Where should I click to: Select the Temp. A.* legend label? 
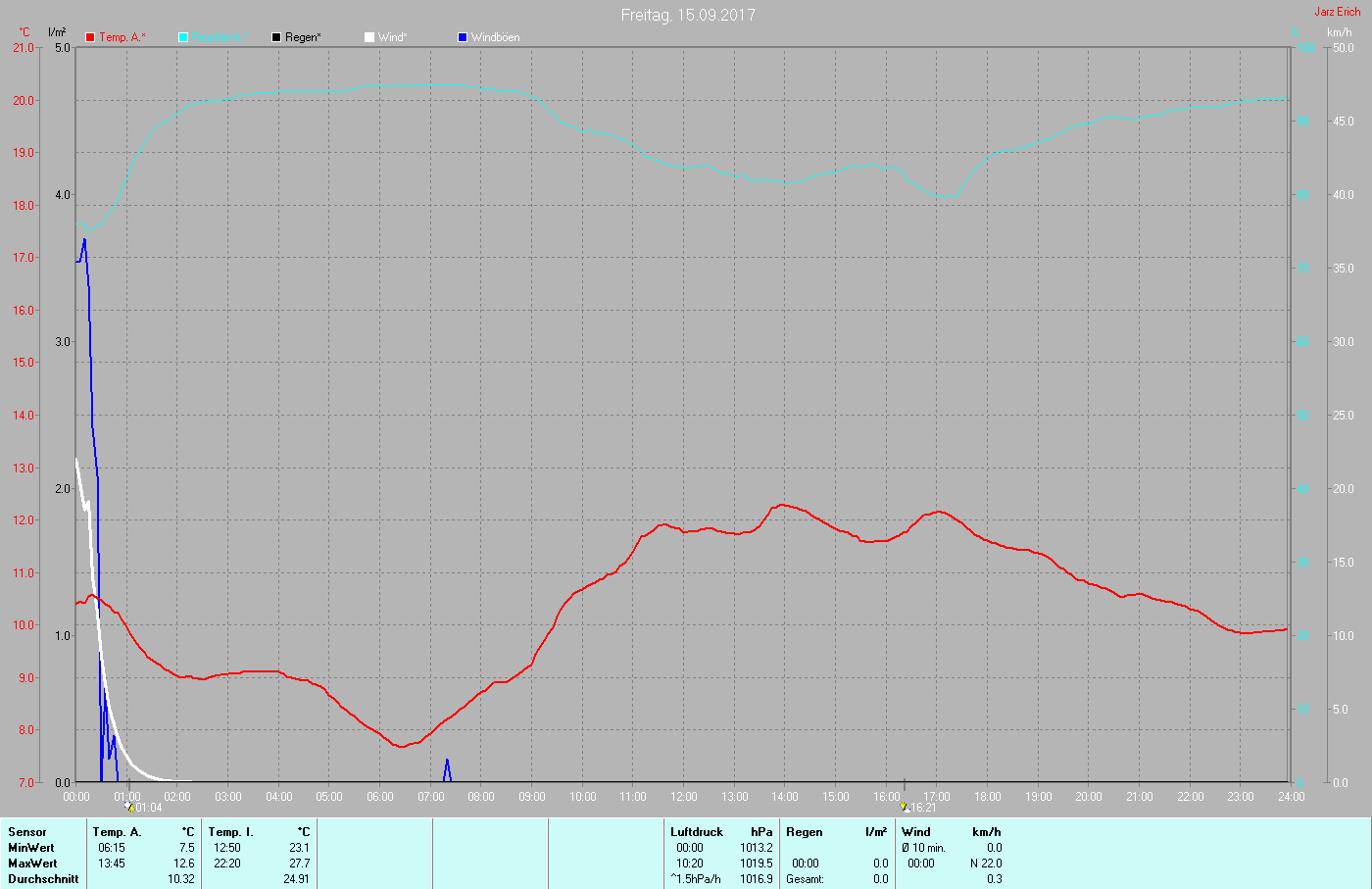(122, 37)
